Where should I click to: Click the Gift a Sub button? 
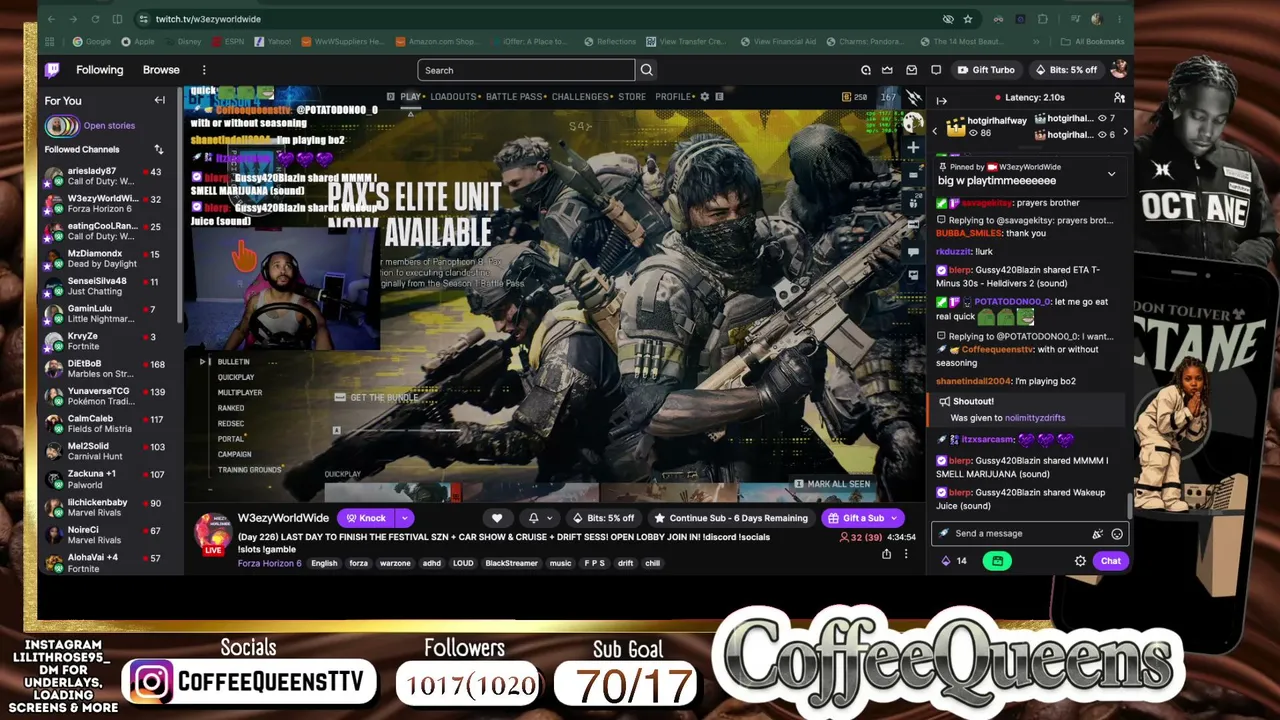[855, 518]
